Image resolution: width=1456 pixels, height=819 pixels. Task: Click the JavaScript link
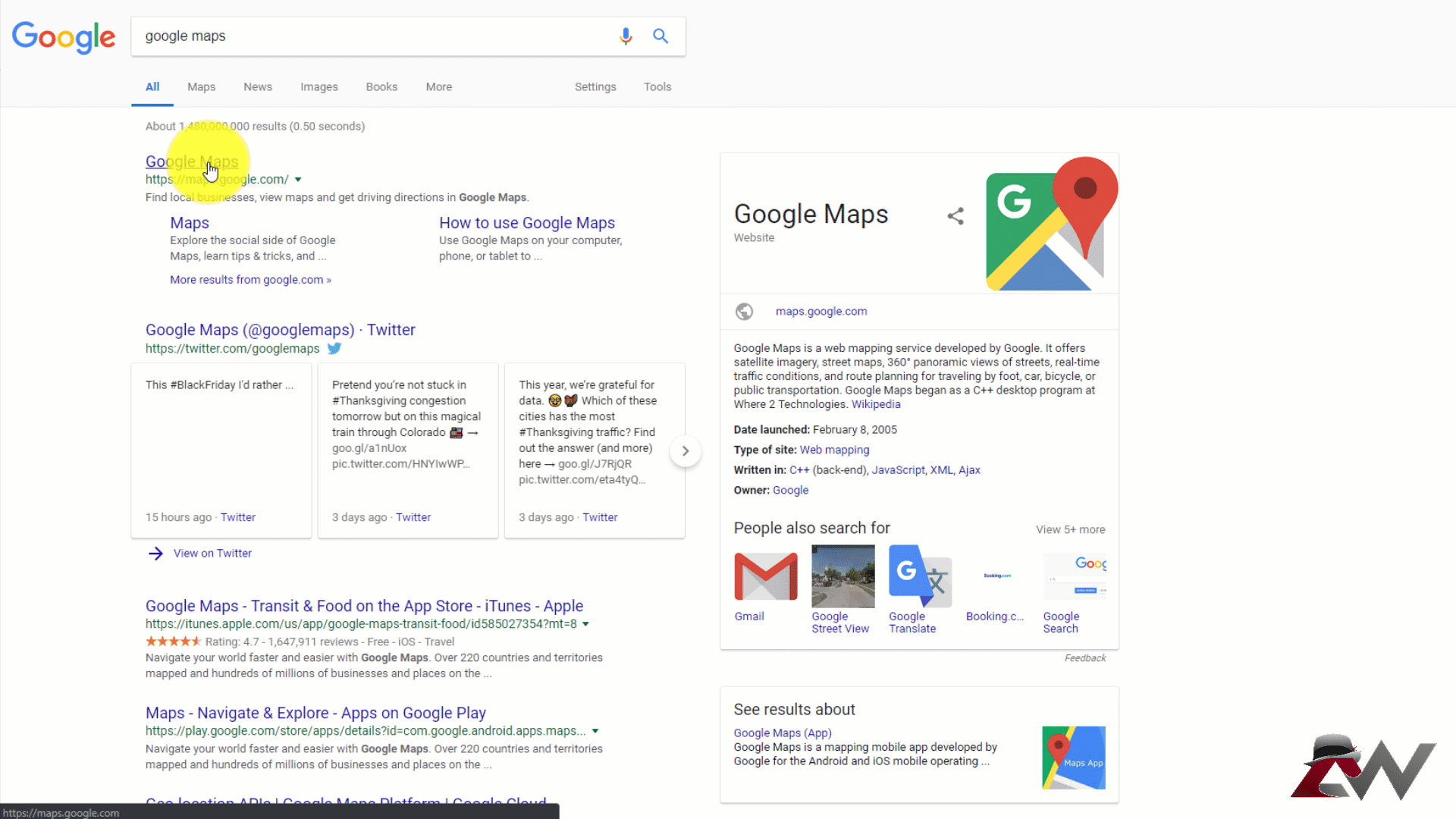[x=898, y=470]
